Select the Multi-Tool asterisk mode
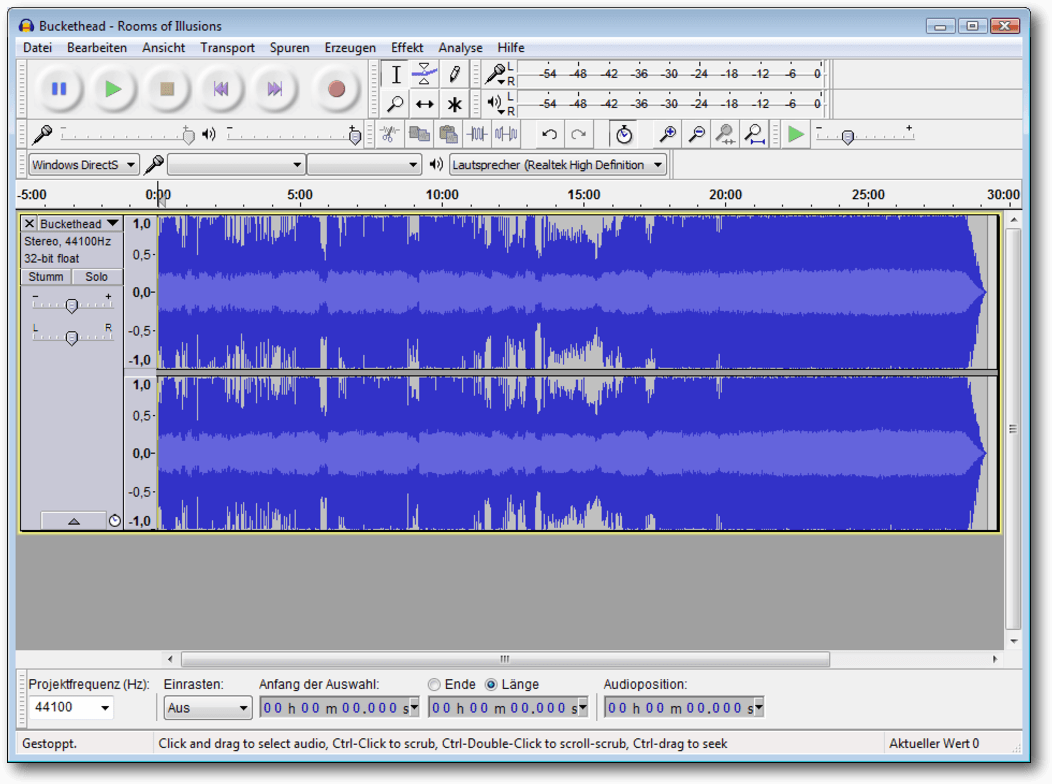Screen dimensions: 1052x784 (x=454, y=104)
